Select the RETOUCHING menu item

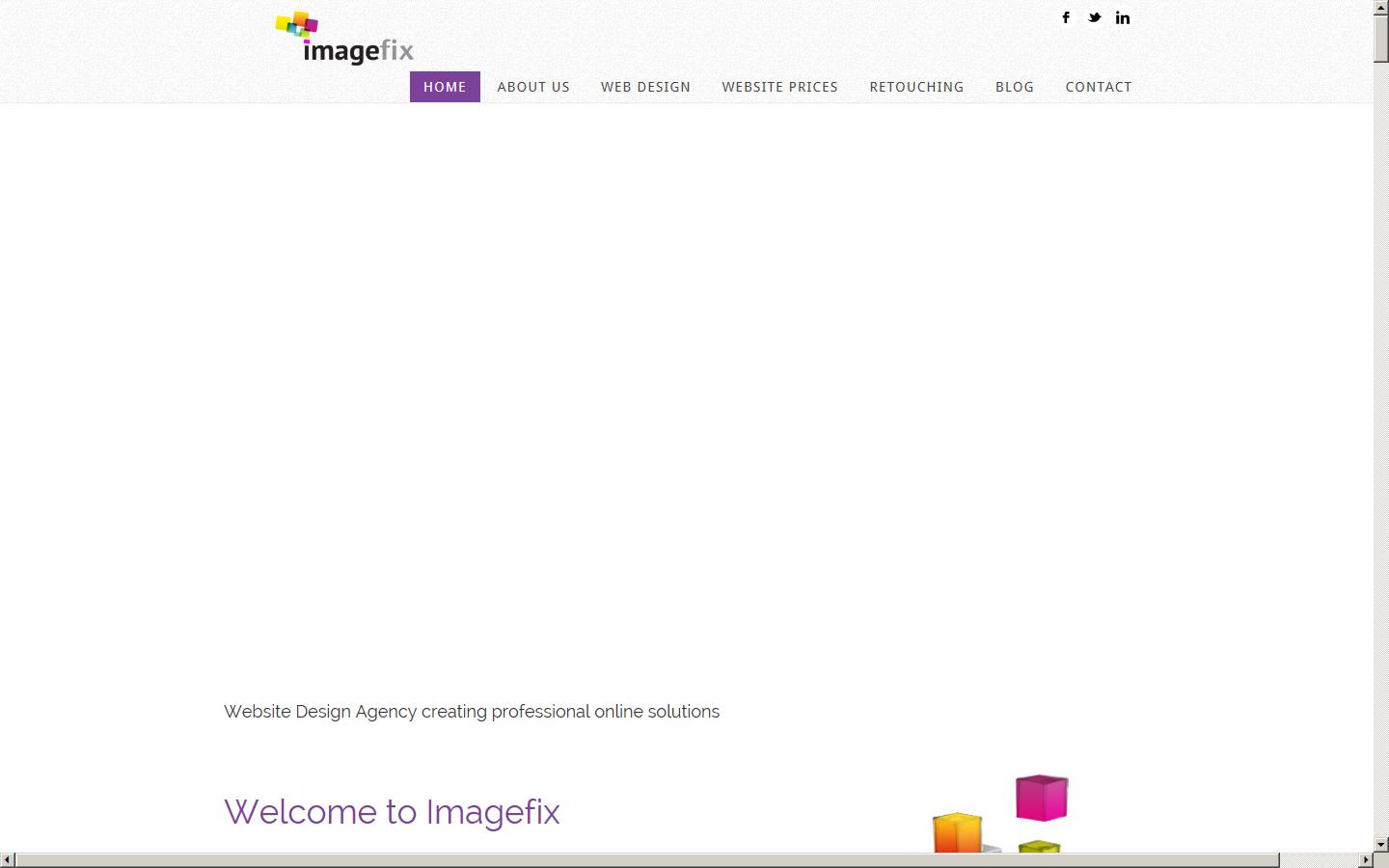tap(916, 87)
